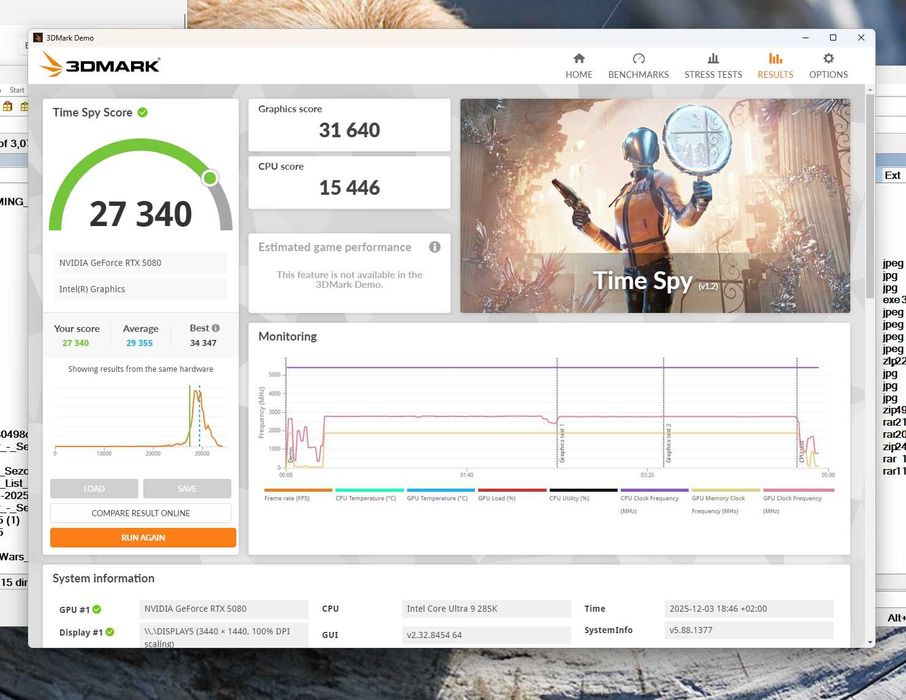Viewport: 906px width, 700px height.
Task: Click the Graphics test 1 marker in Monitoring
Action: point(560,443)
